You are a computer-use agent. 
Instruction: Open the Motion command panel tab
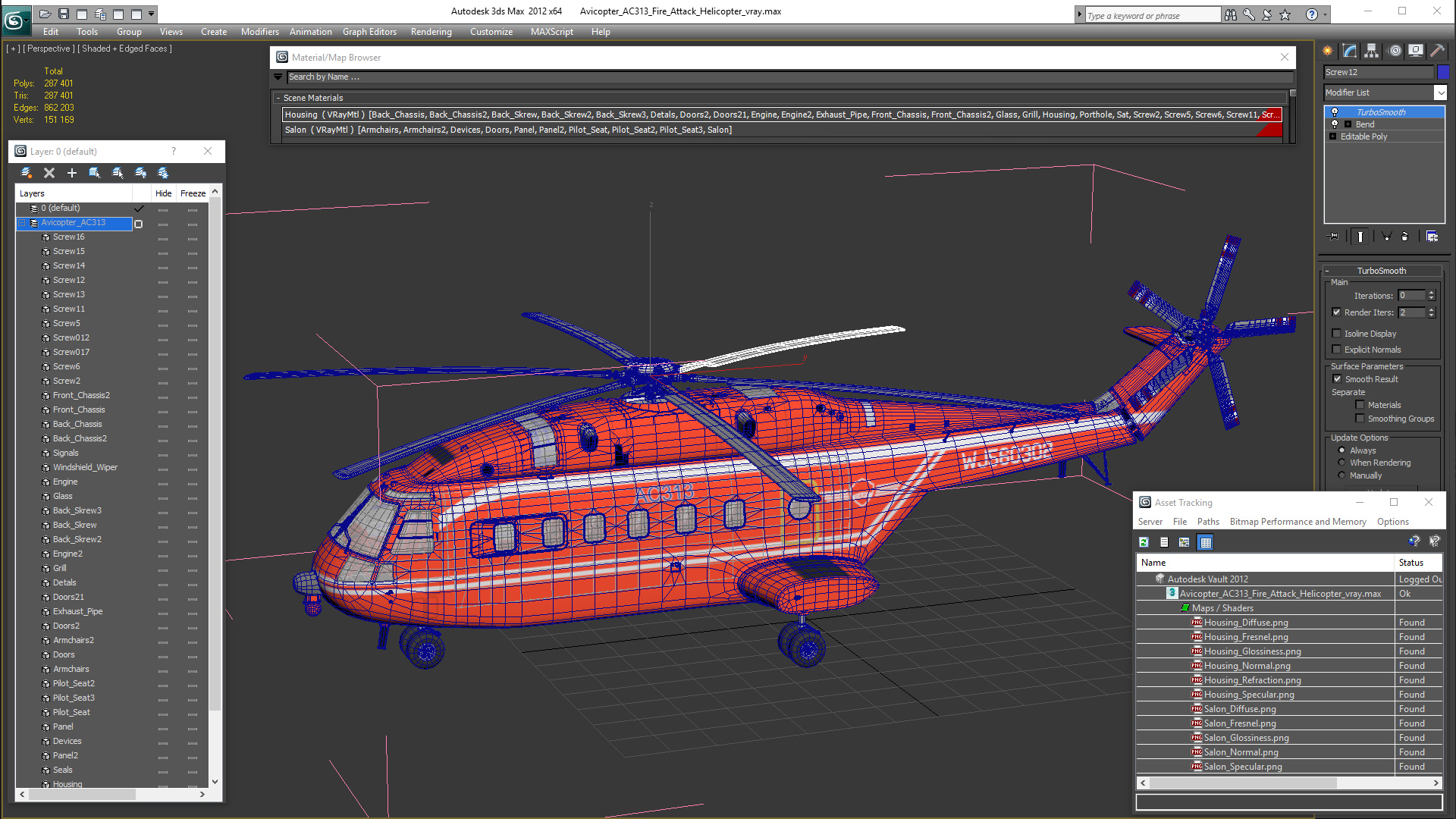pos(1395,51)
